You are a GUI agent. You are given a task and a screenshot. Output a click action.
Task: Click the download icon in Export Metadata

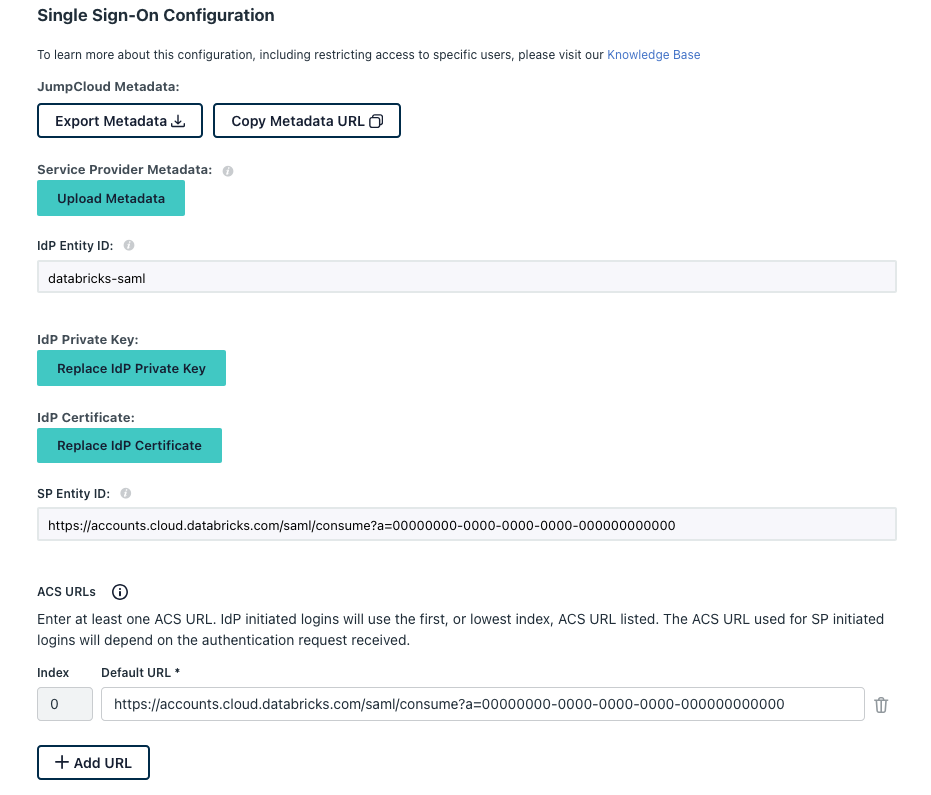point(179,121)
